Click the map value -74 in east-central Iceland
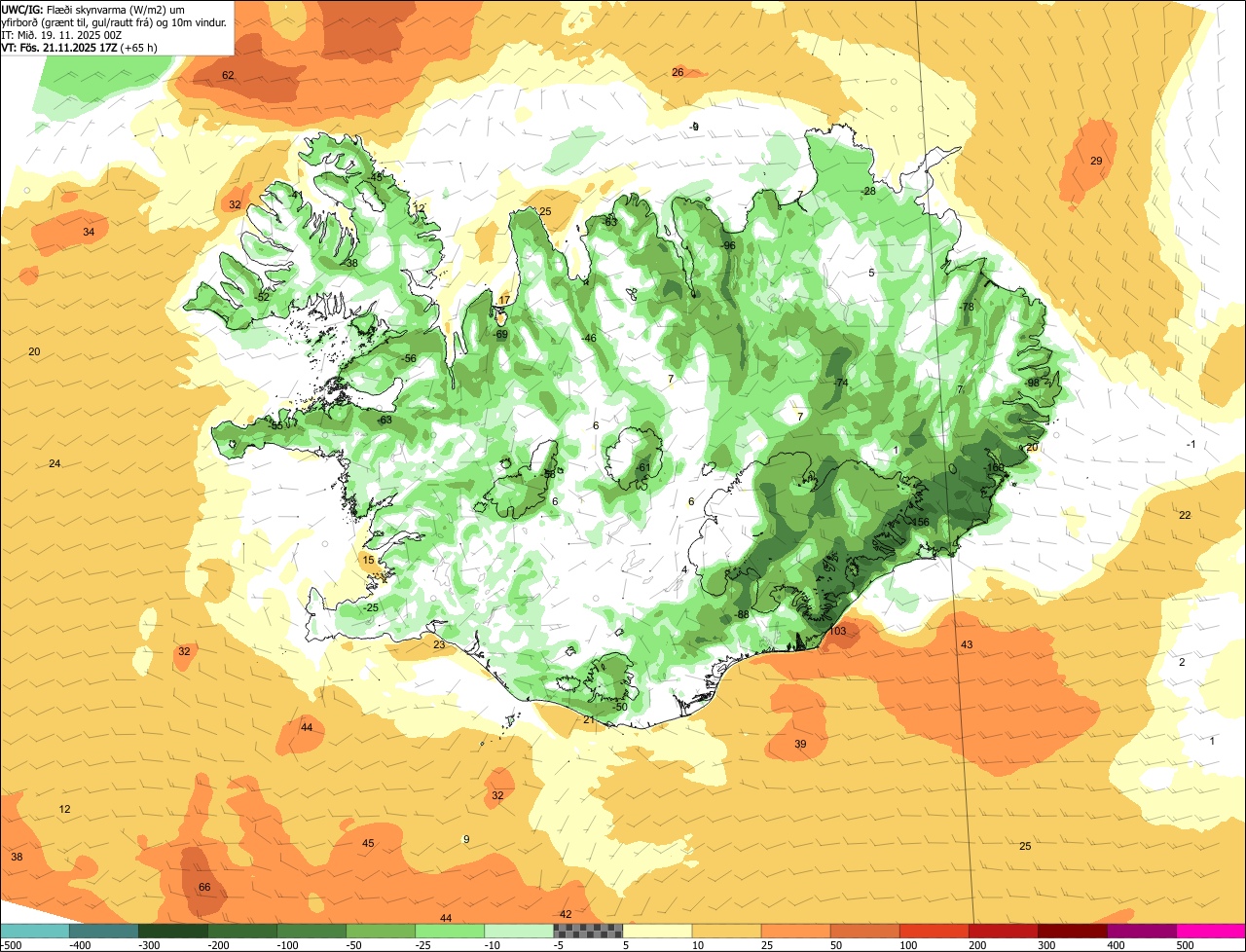 point(840,383)
